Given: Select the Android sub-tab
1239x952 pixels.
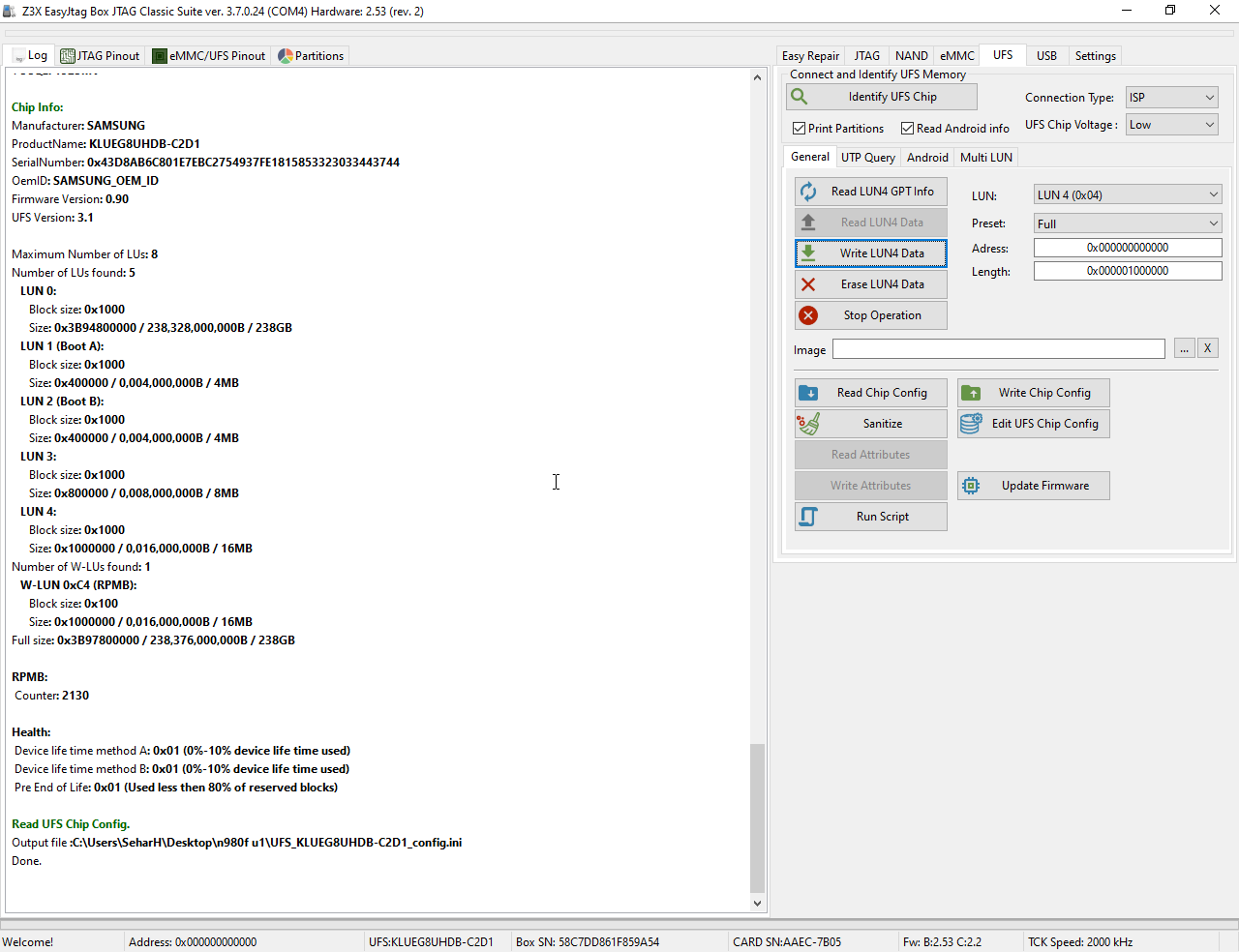Looking at the screenshot, I should point(927,158).
